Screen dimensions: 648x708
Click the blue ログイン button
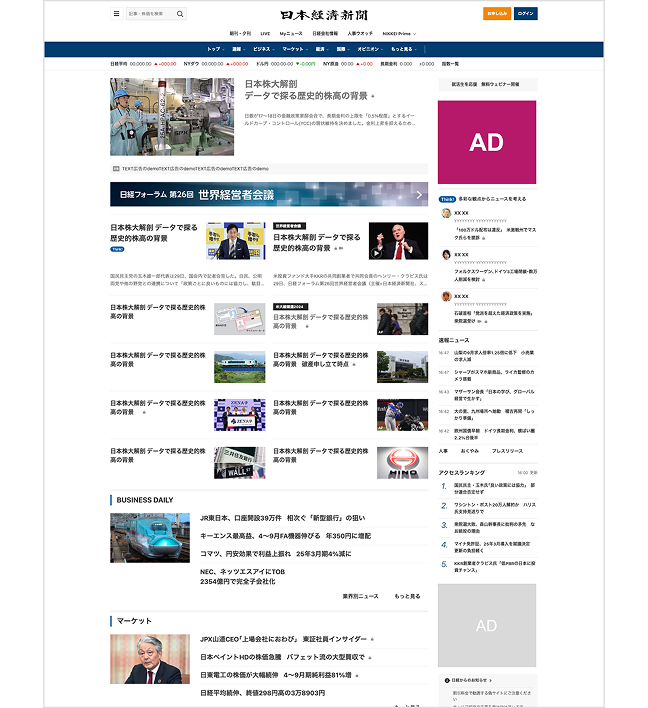click(x=525, y=14)
